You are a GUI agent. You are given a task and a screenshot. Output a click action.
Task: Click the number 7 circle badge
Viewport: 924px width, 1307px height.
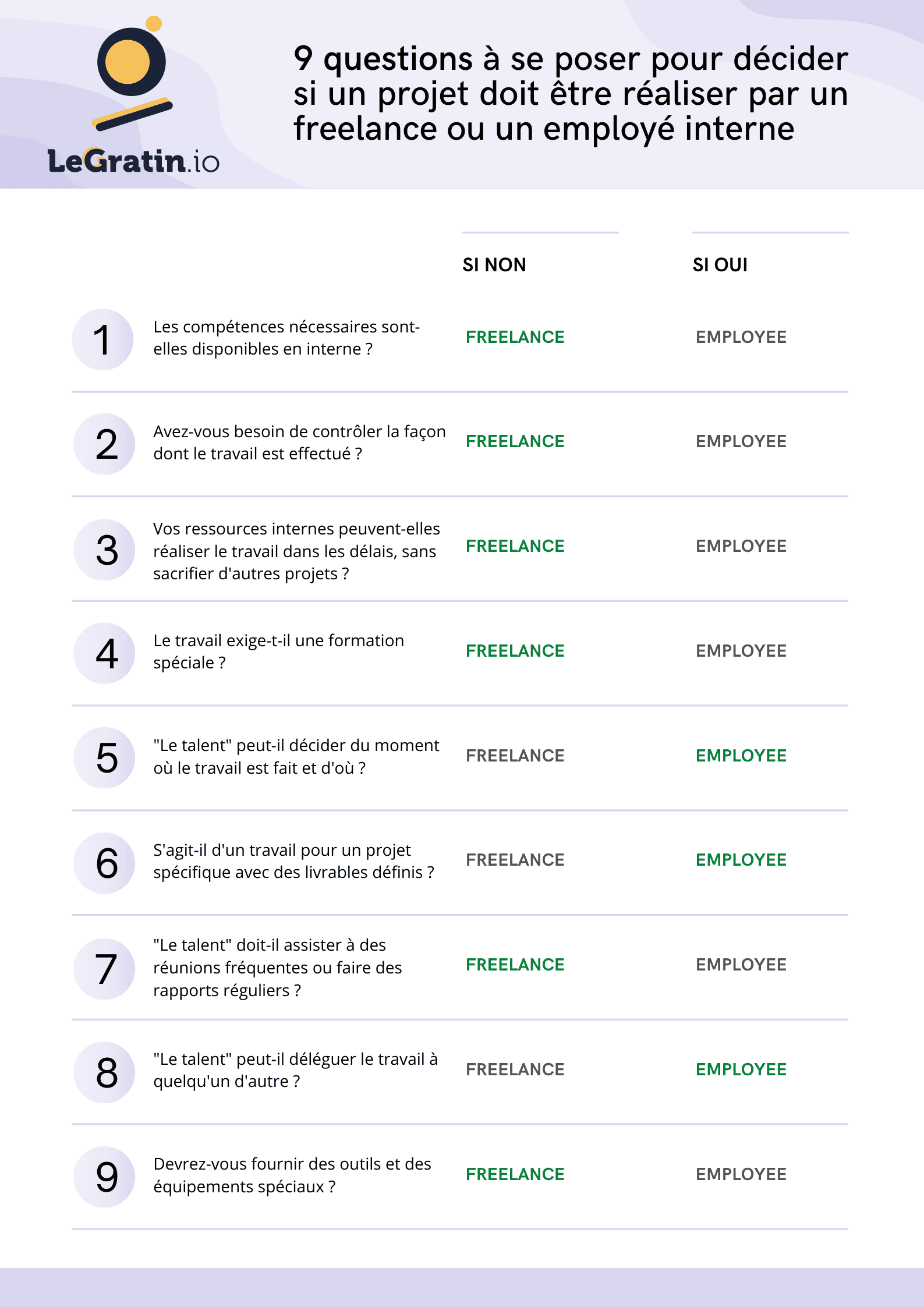105,969
